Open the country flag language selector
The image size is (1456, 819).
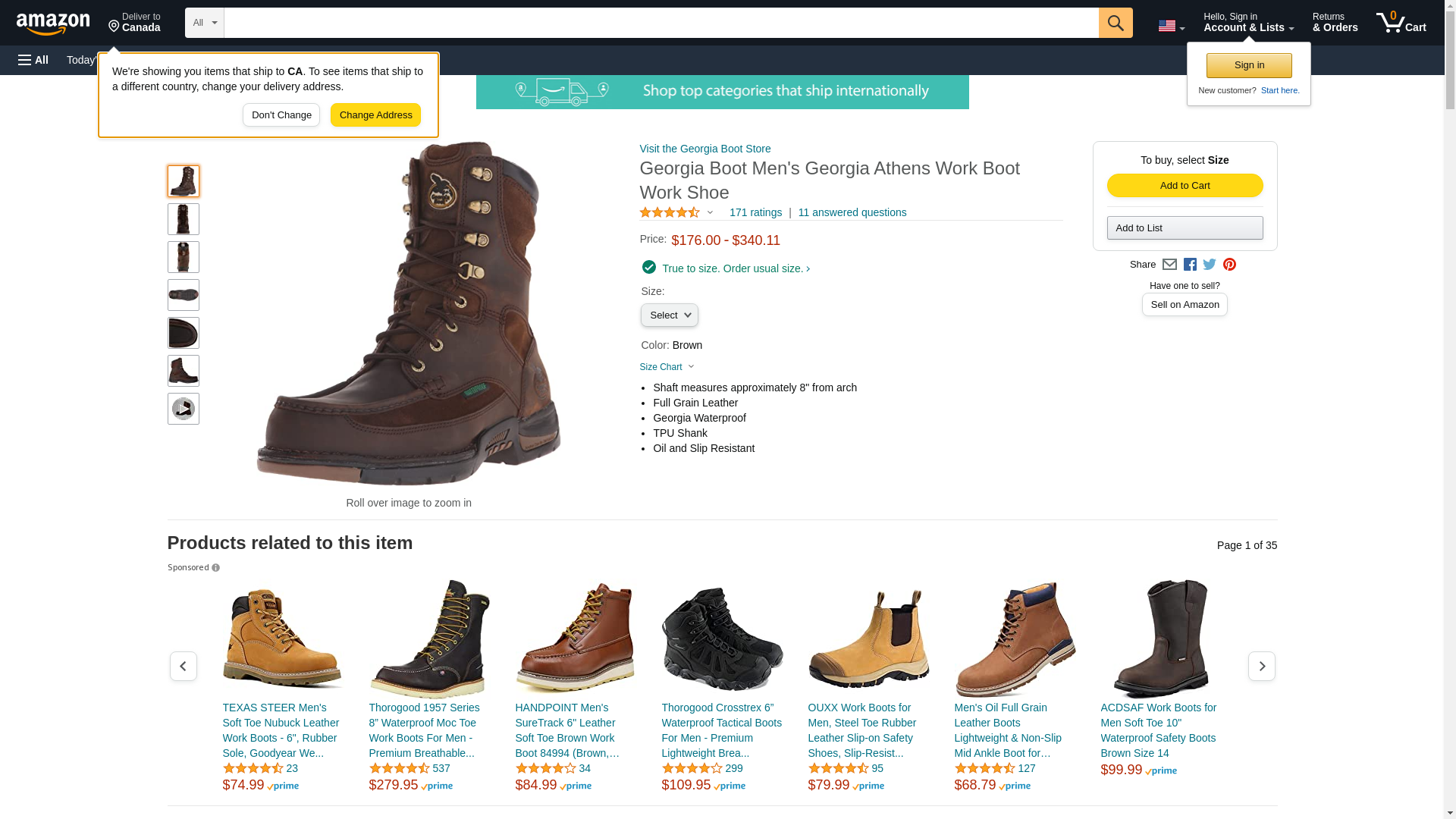[x=1172, y=26]
